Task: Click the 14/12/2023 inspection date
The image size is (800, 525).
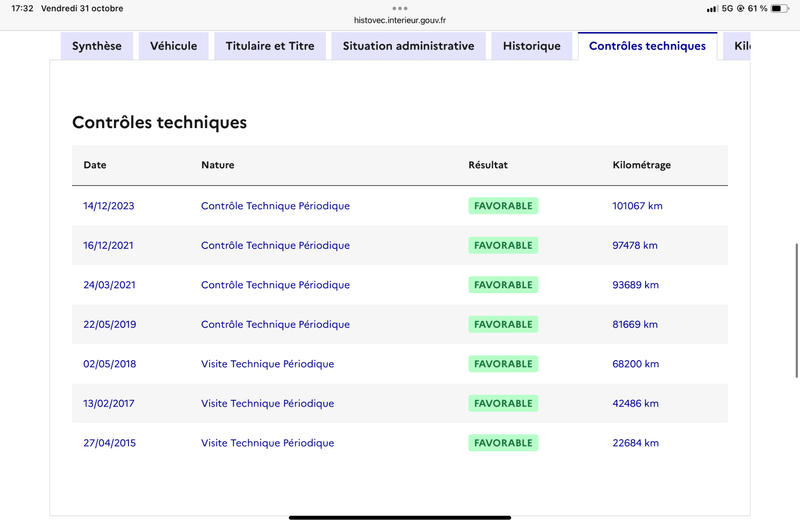Action: [108, 206]
